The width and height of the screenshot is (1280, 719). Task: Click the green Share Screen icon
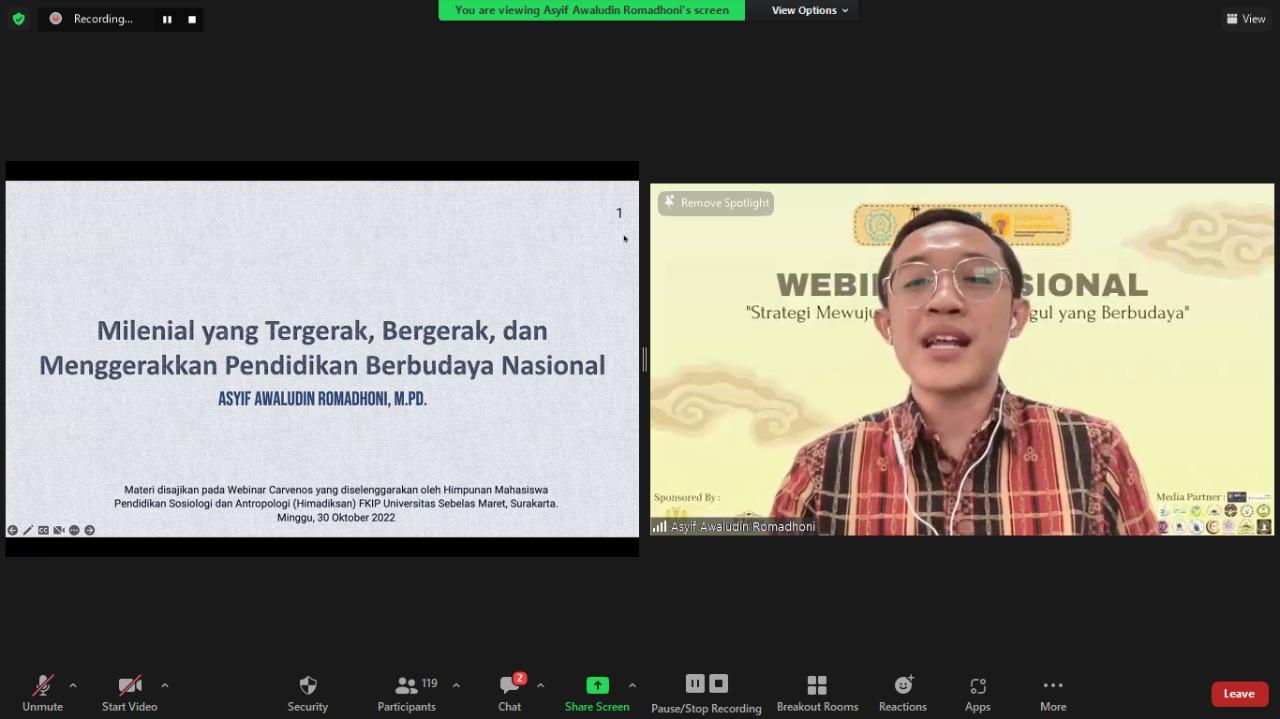597,685
